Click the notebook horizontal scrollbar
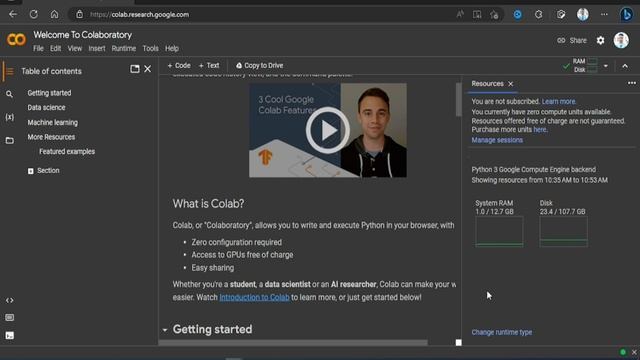This screenshot has height=360, width=640. tap(293, 343)
